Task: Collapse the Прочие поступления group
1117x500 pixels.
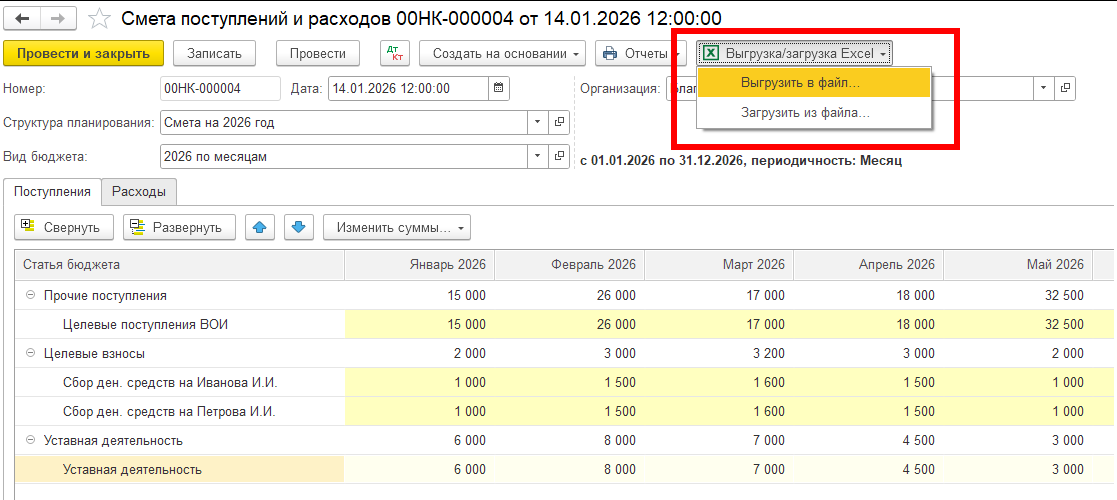Action: pos(30,296)
